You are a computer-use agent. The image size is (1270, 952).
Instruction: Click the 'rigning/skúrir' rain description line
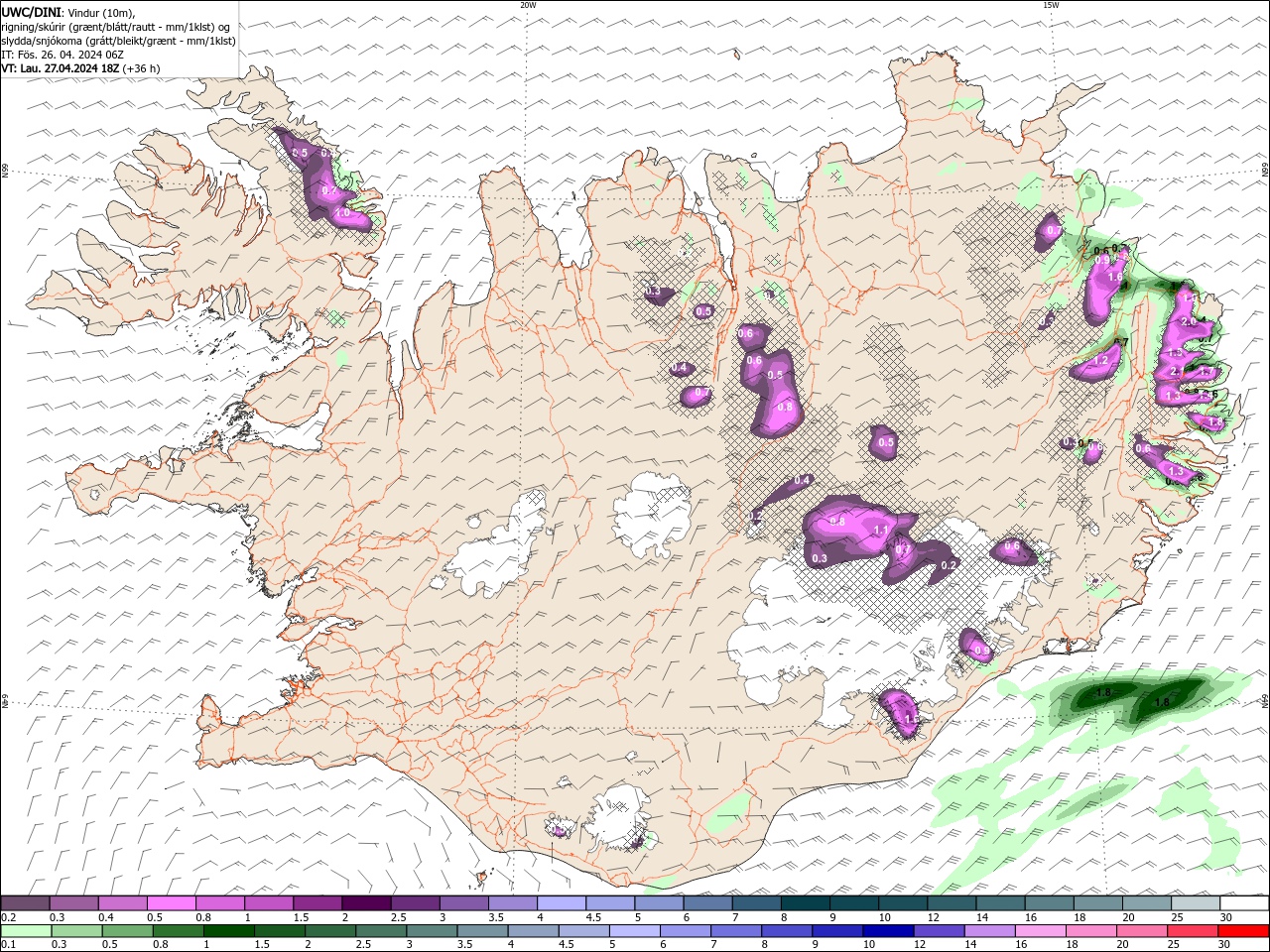(x=116, y=27)
